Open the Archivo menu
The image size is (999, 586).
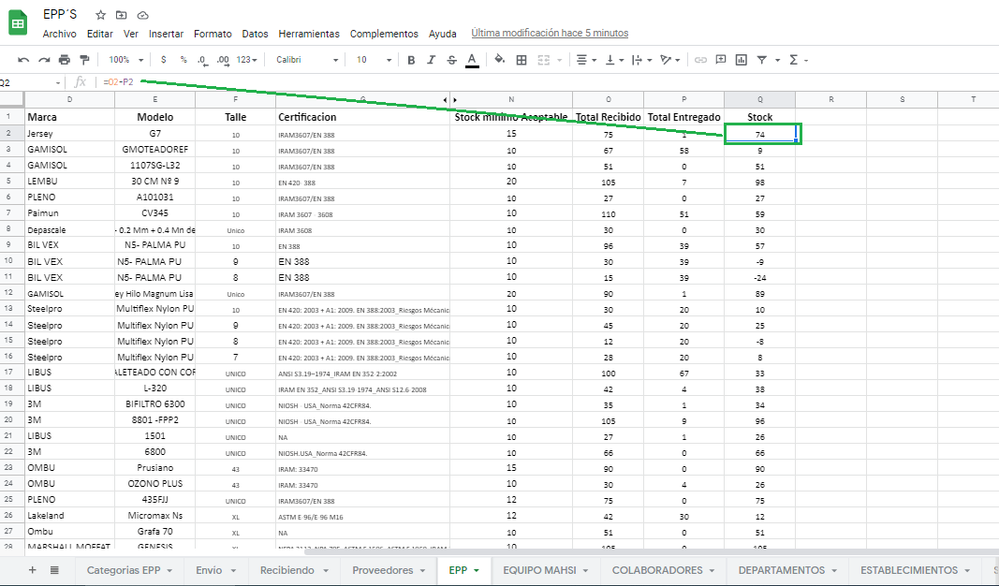click(59, 34)
